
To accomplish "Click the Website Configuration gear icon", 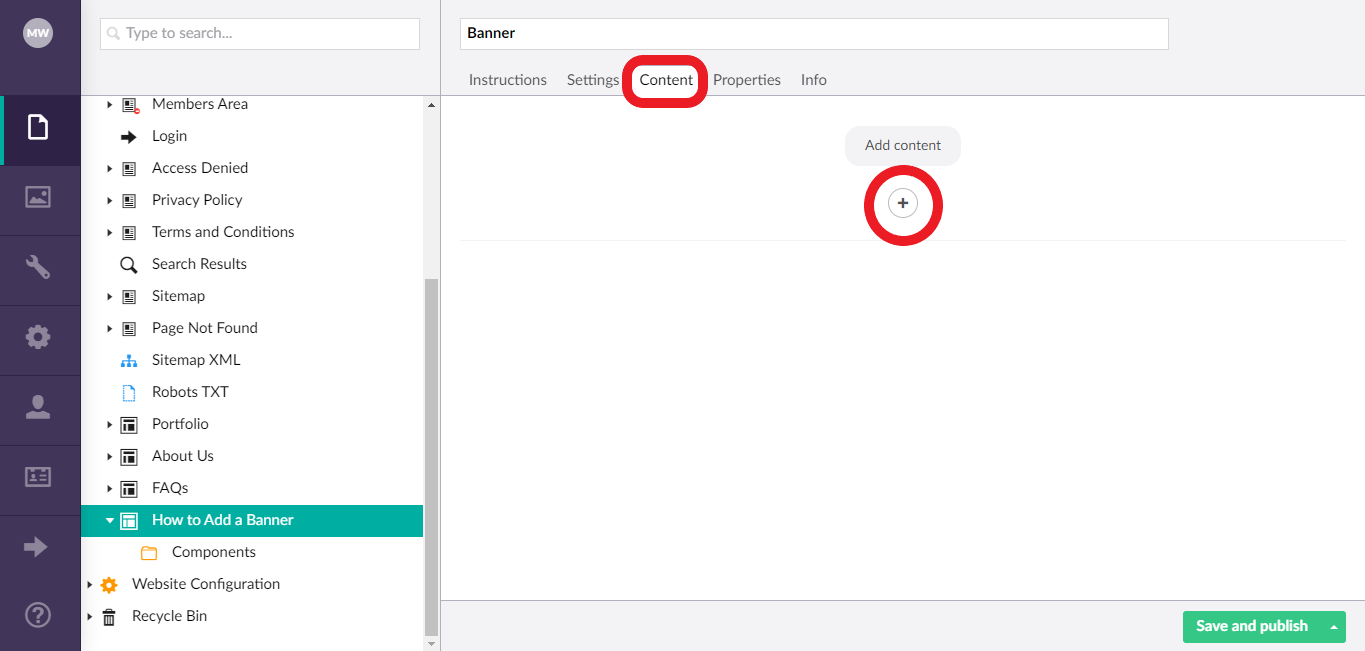I will (109, 585).
